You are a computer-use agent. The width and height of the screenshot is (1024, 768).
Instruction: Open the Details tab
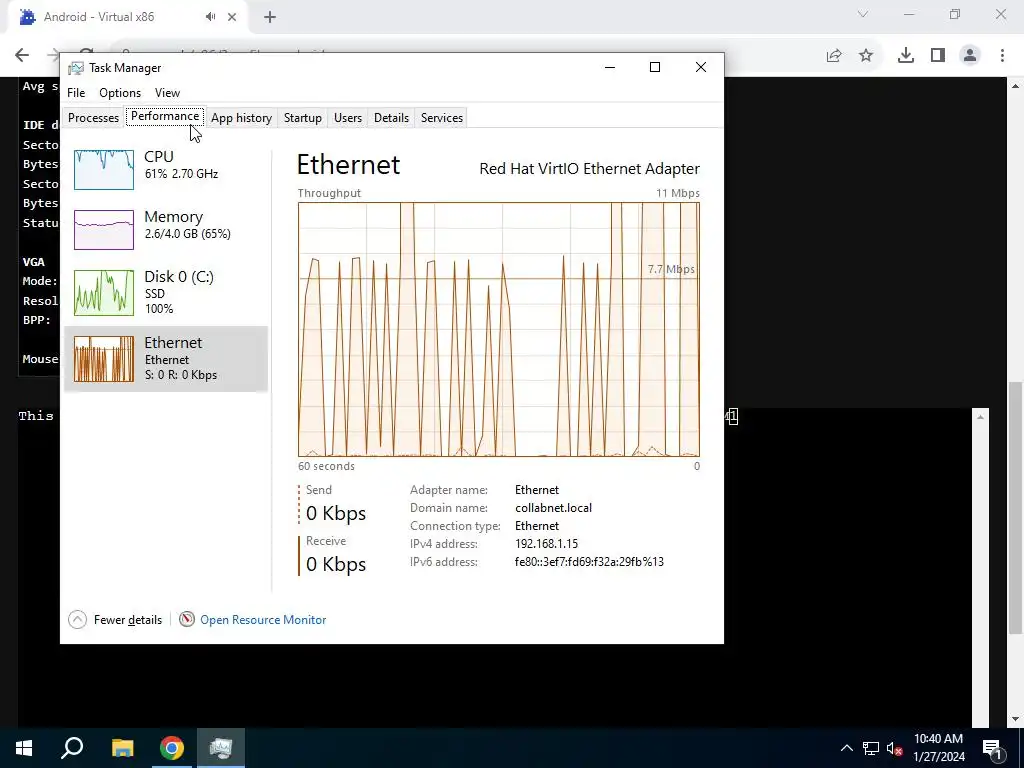click(391, 118)
